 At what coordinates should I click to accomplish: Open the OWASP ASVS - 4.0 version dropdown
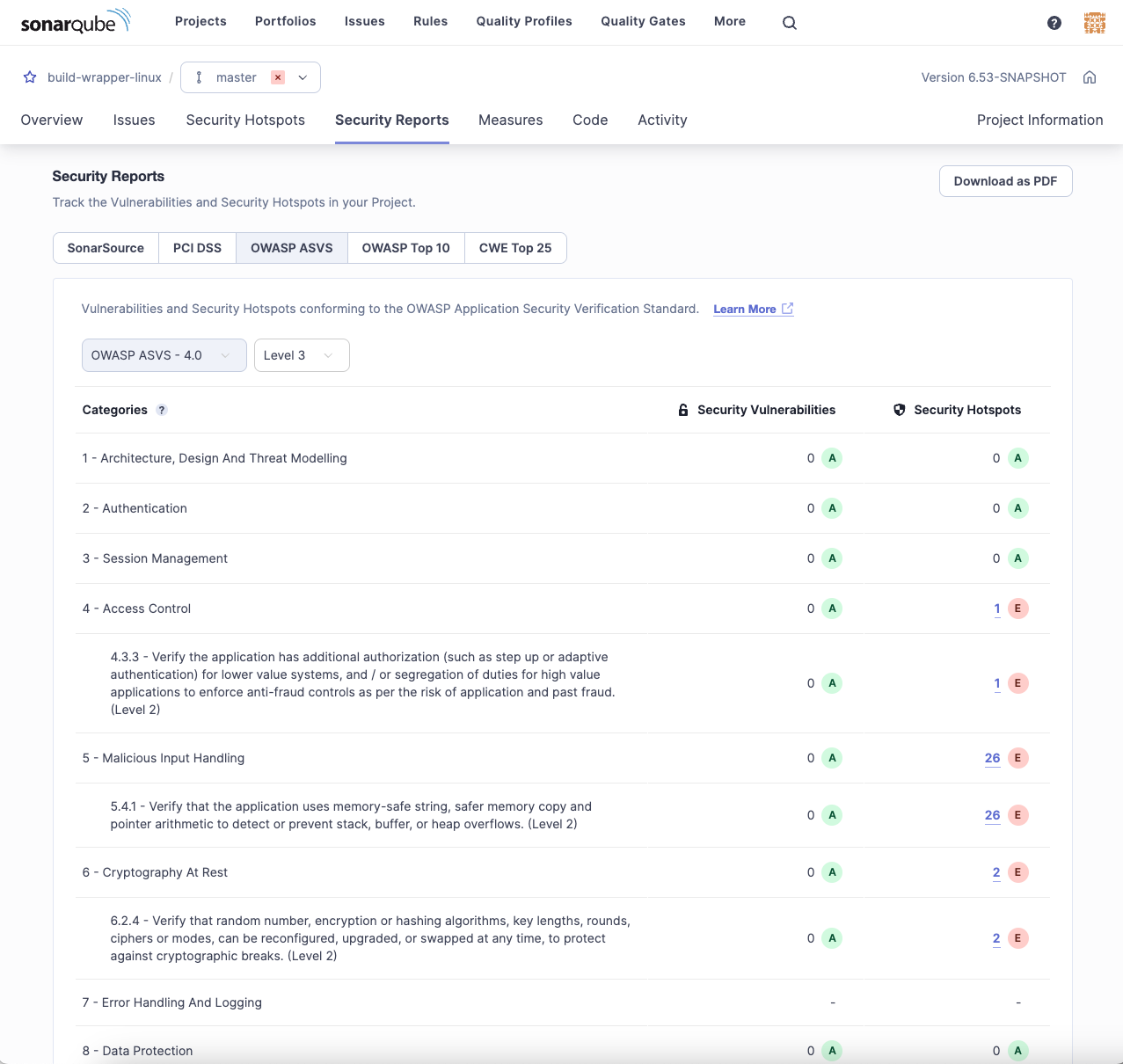point(164,355)
